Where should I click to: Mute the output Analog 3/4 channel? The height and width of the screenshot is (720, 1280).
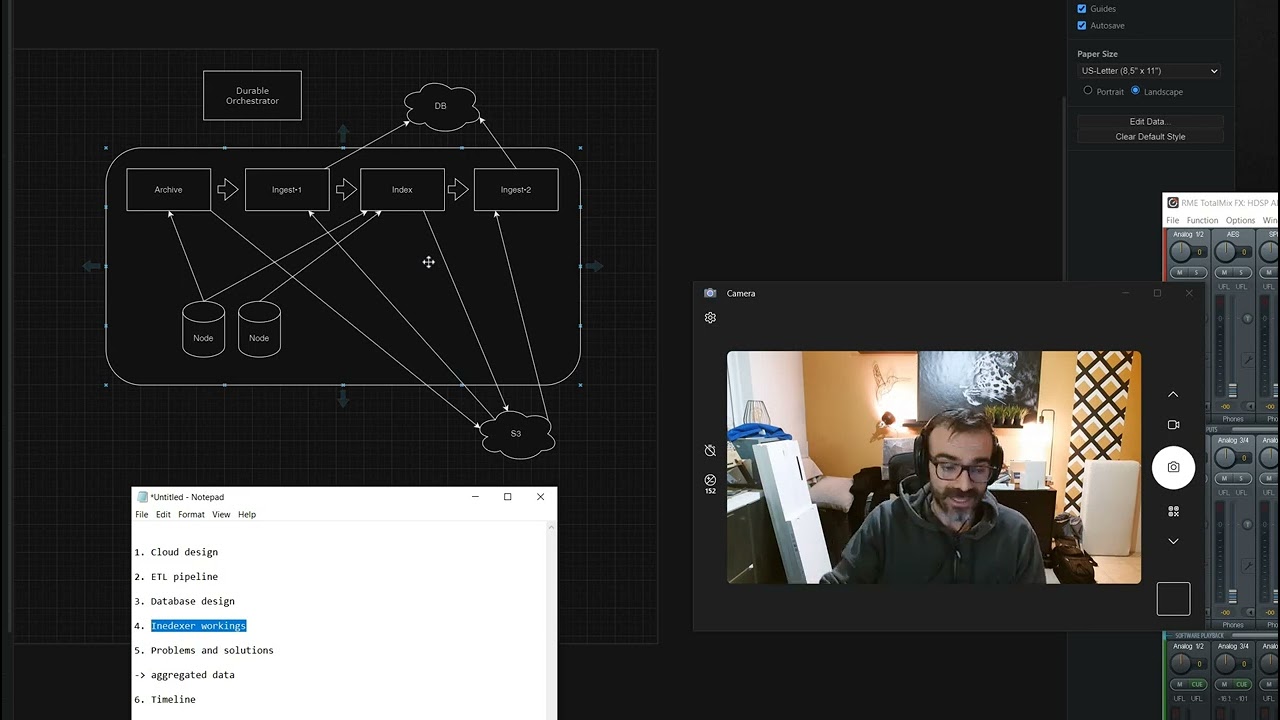(x=1224, y=478)
